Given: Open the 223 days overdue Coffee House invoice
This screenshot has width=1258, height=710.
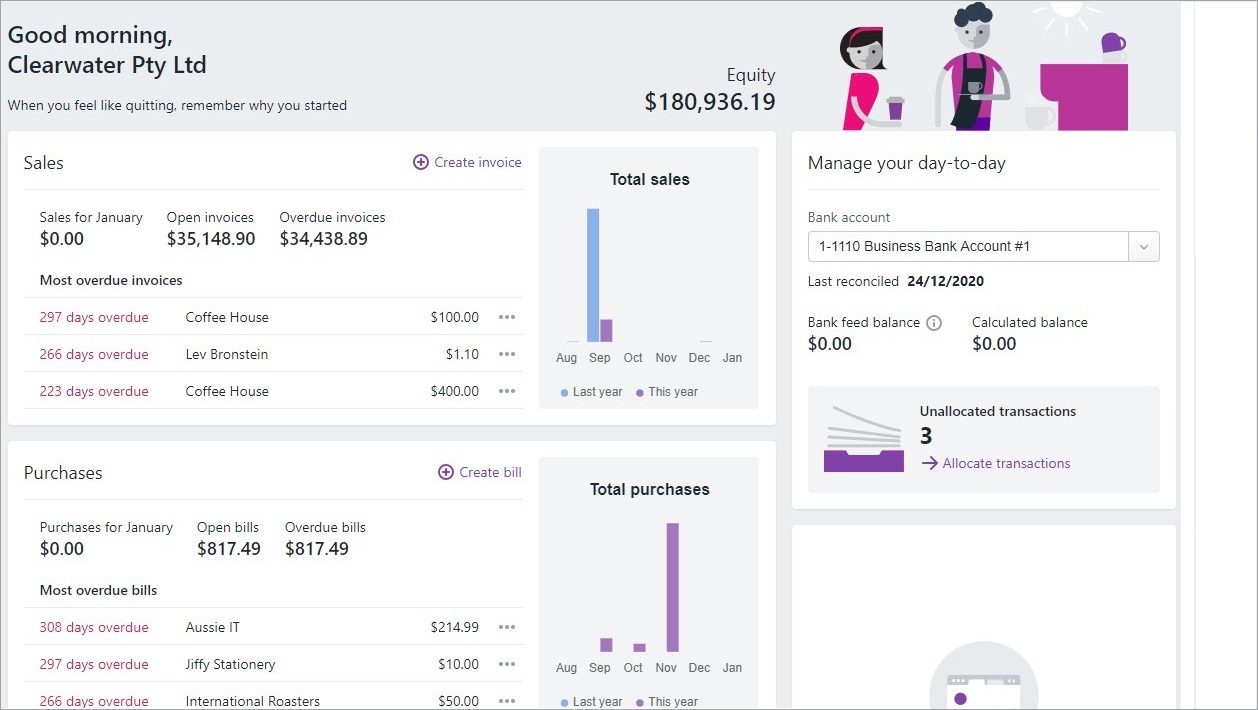Looking at the screenshot, I should click(94, 391).
